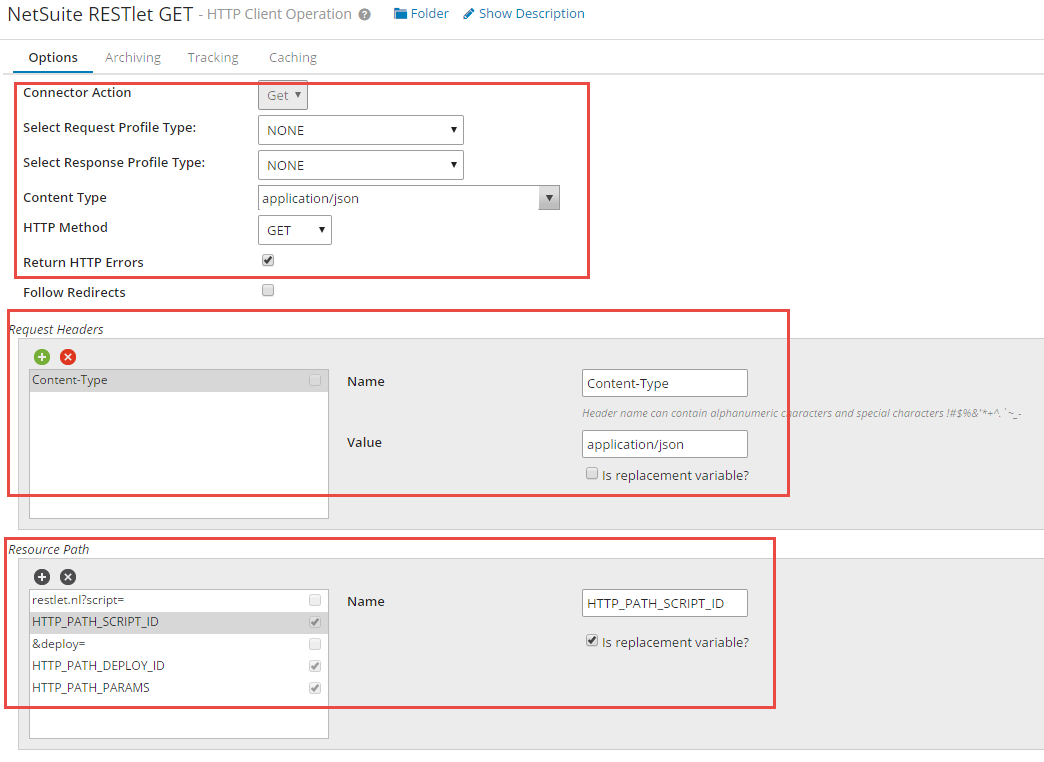
Task: Enable Follow Redirects
Action: [267, 290]
